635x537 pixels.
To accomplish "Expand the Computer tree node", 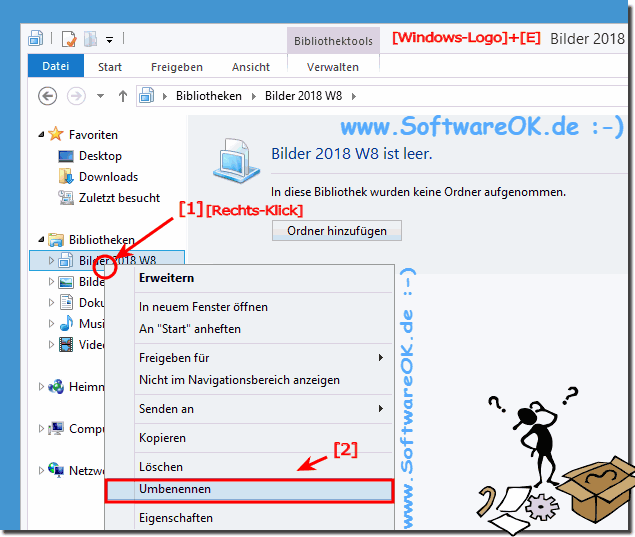I will point(41,428).
